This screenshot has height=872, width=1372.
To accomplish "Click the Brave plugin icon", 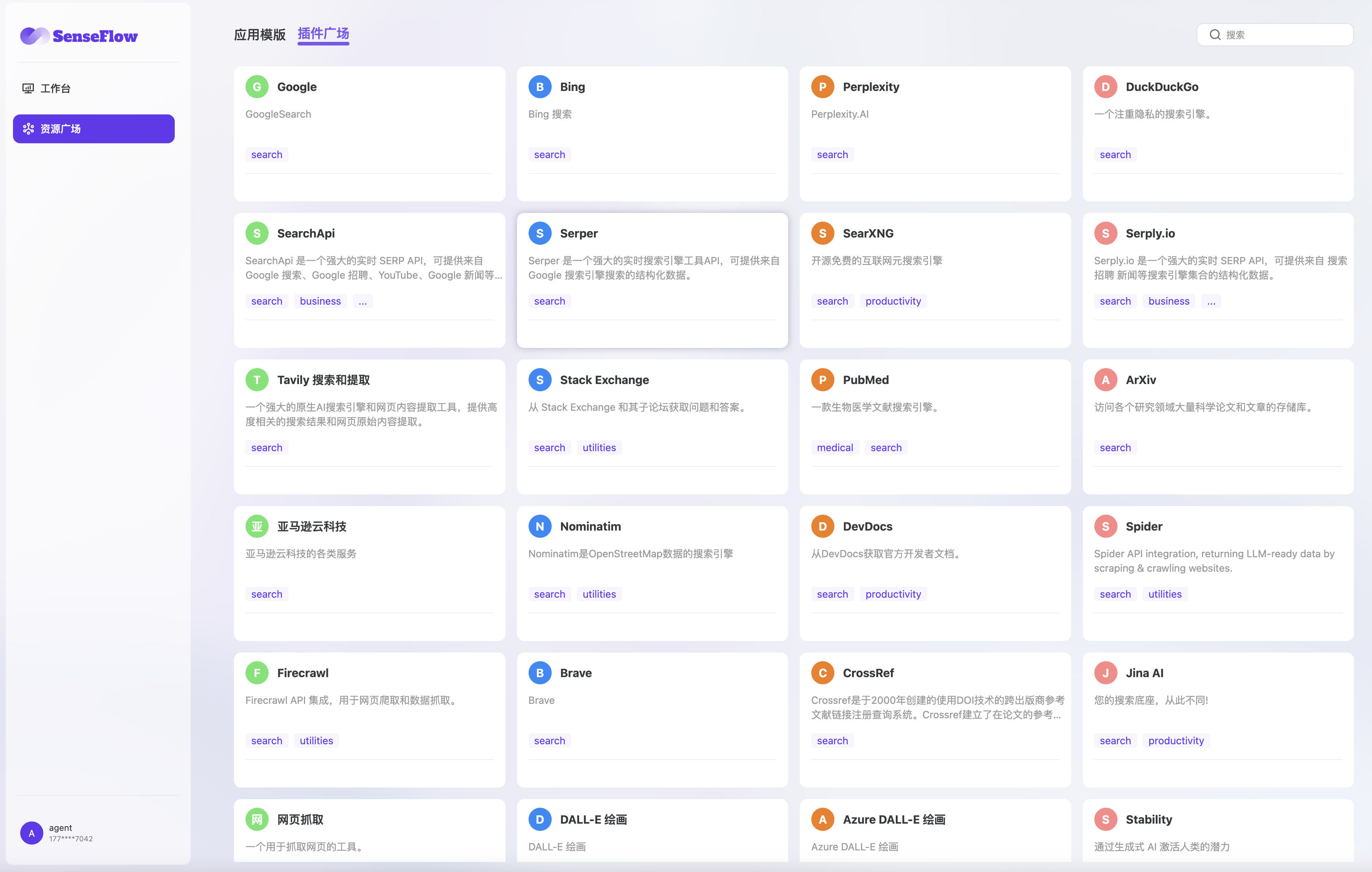I will [539, 673].
